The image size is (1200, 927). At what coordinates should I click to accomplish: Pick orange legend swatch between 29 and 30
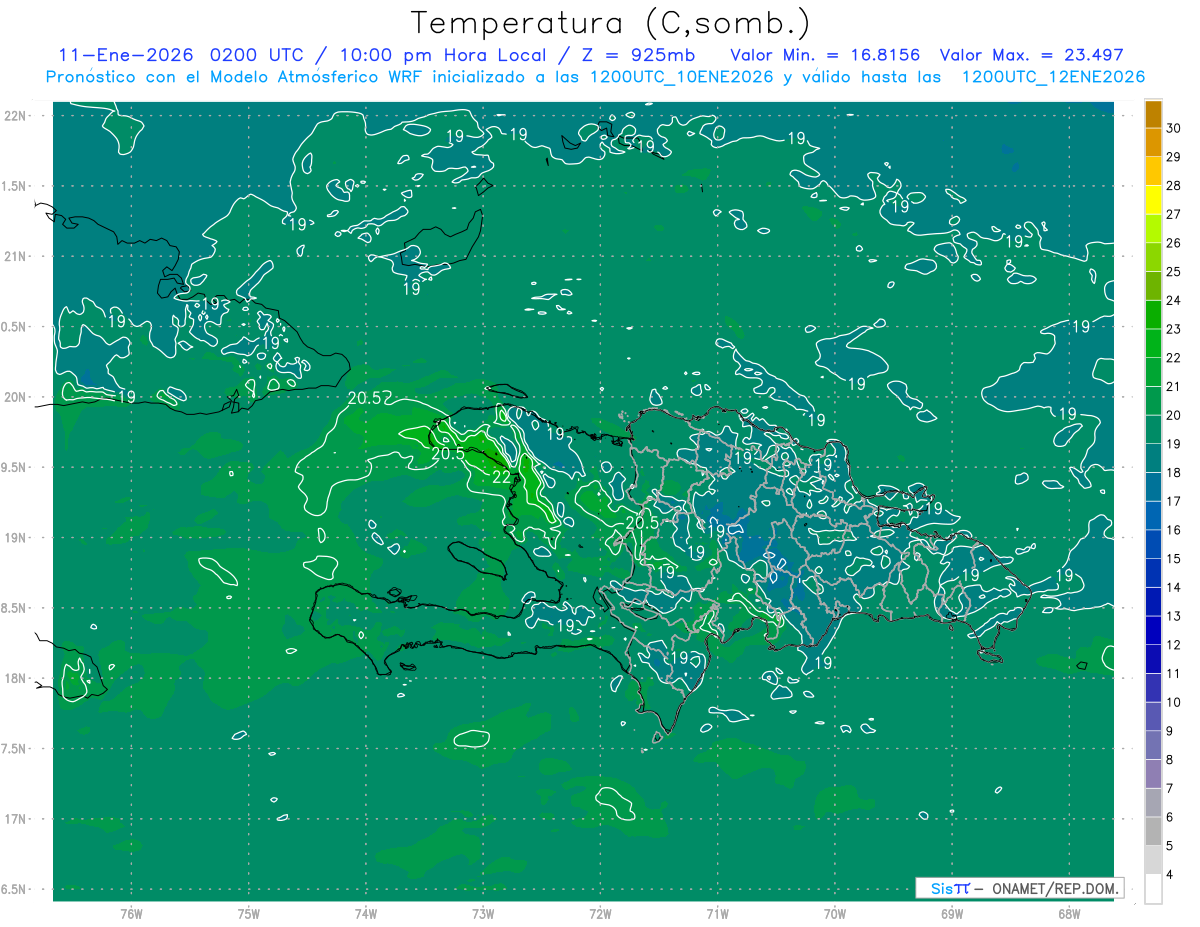[x=1153, y=143]
